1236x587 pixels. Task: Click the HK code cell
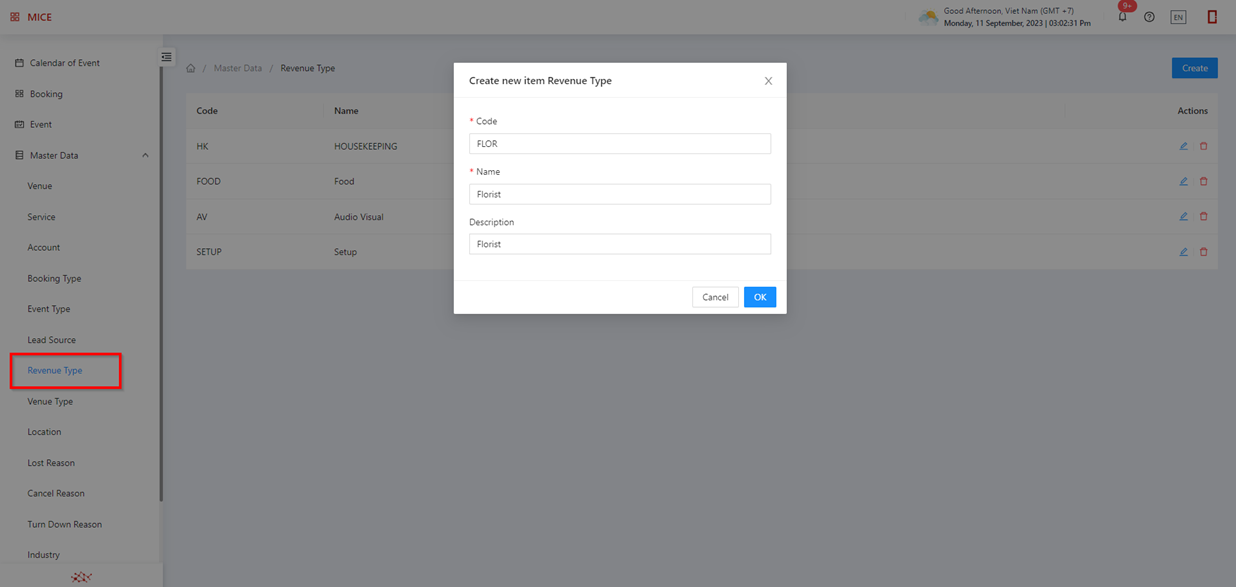[202, 146]
